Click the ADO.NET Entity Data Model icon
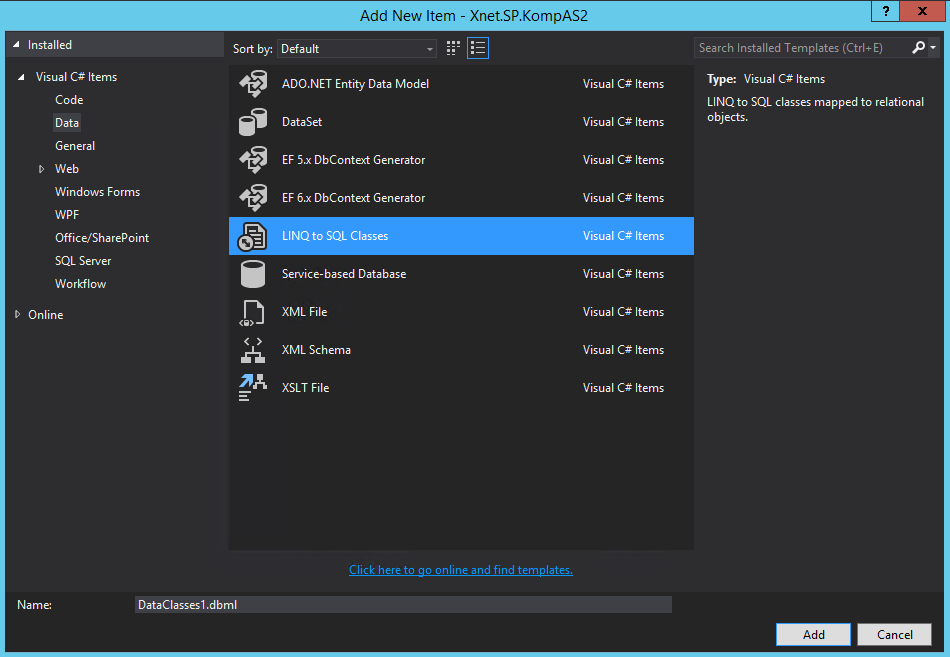 [252, 84]
